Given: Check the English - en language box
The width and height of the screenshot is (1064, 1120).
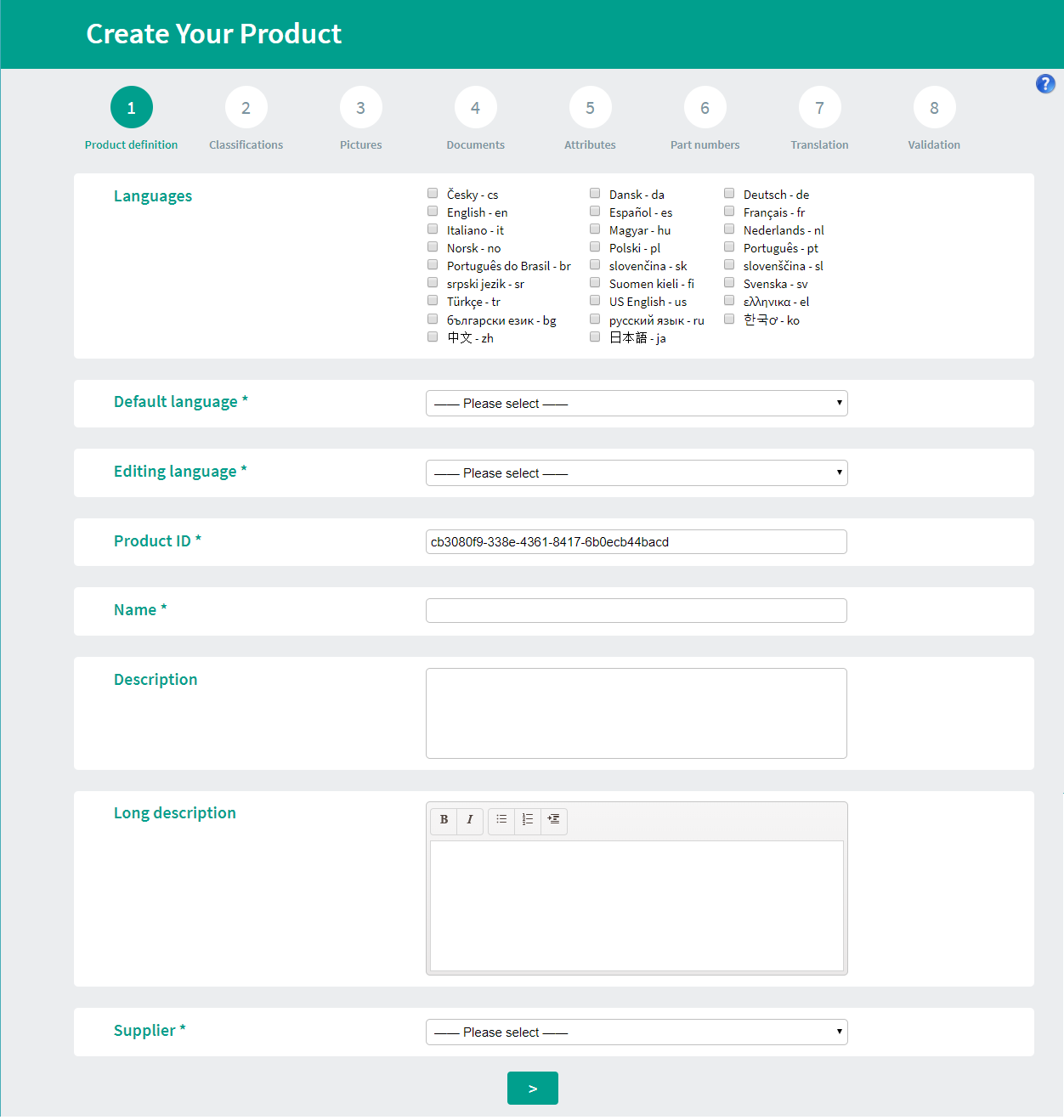Looking at the screenshot, I should (x=433, y=212).
